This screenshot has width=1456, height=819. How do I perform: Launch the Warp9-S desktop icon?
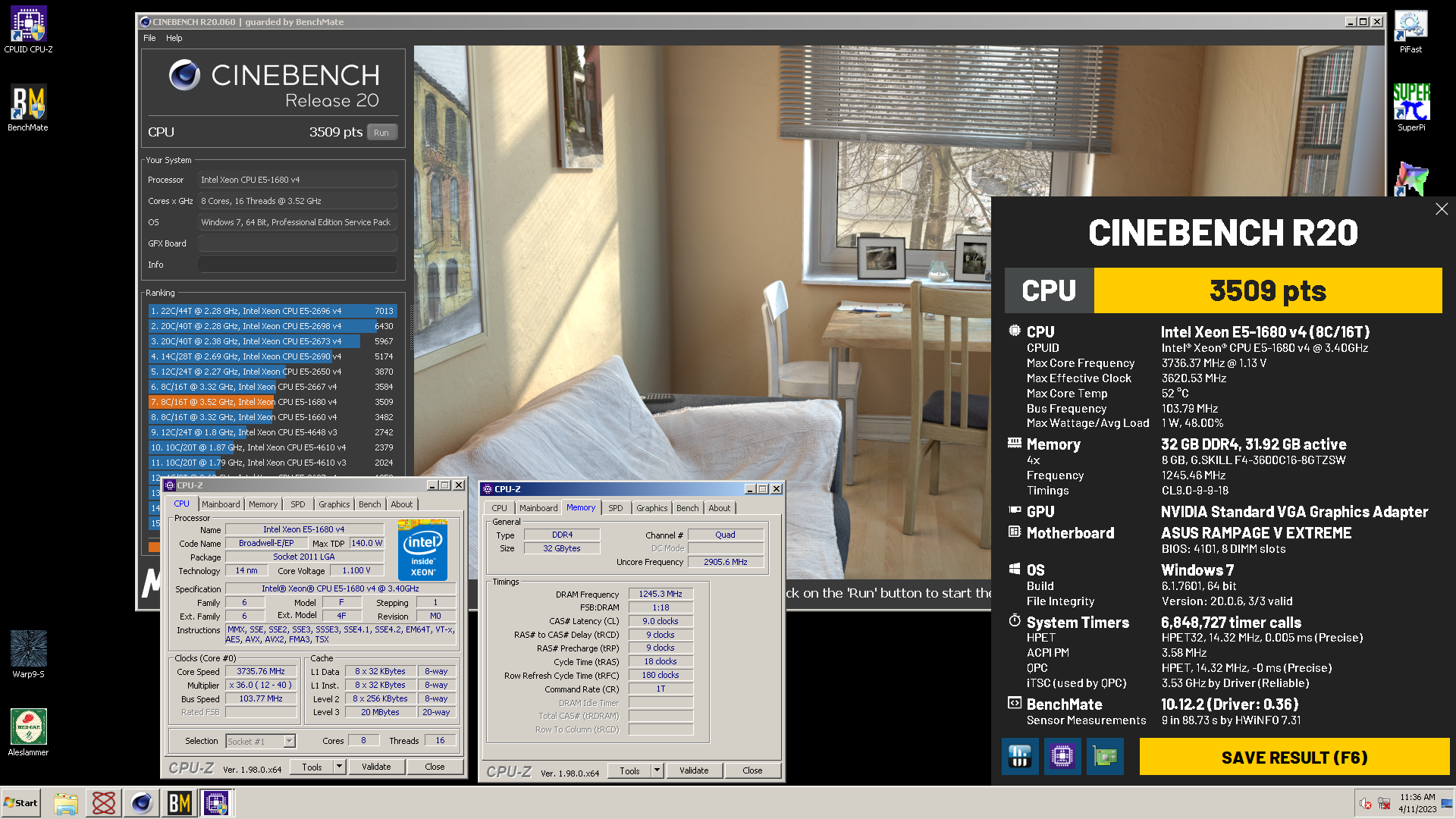click(28, 654)
